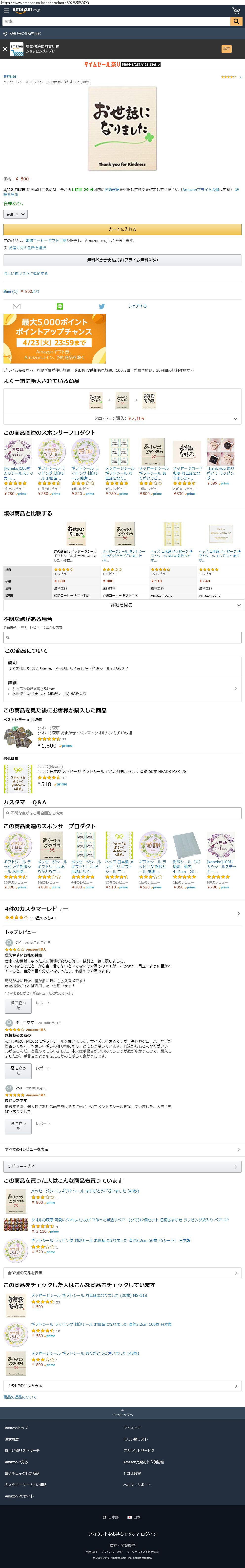The width and height of the screenshot is (245, 1568).
Task: Open the shopping cart
Action: pos(236,10)
